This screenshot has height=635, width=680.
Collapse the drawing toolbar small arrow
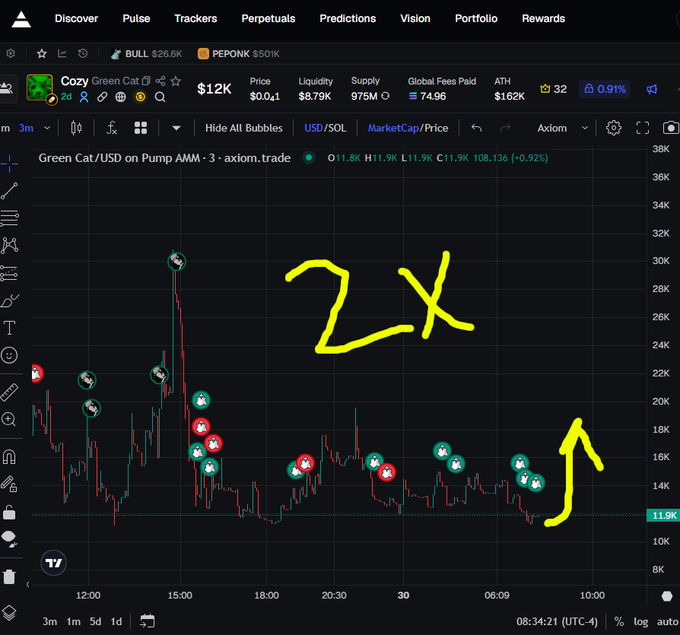pyautogui.click(x=28, y=585)
